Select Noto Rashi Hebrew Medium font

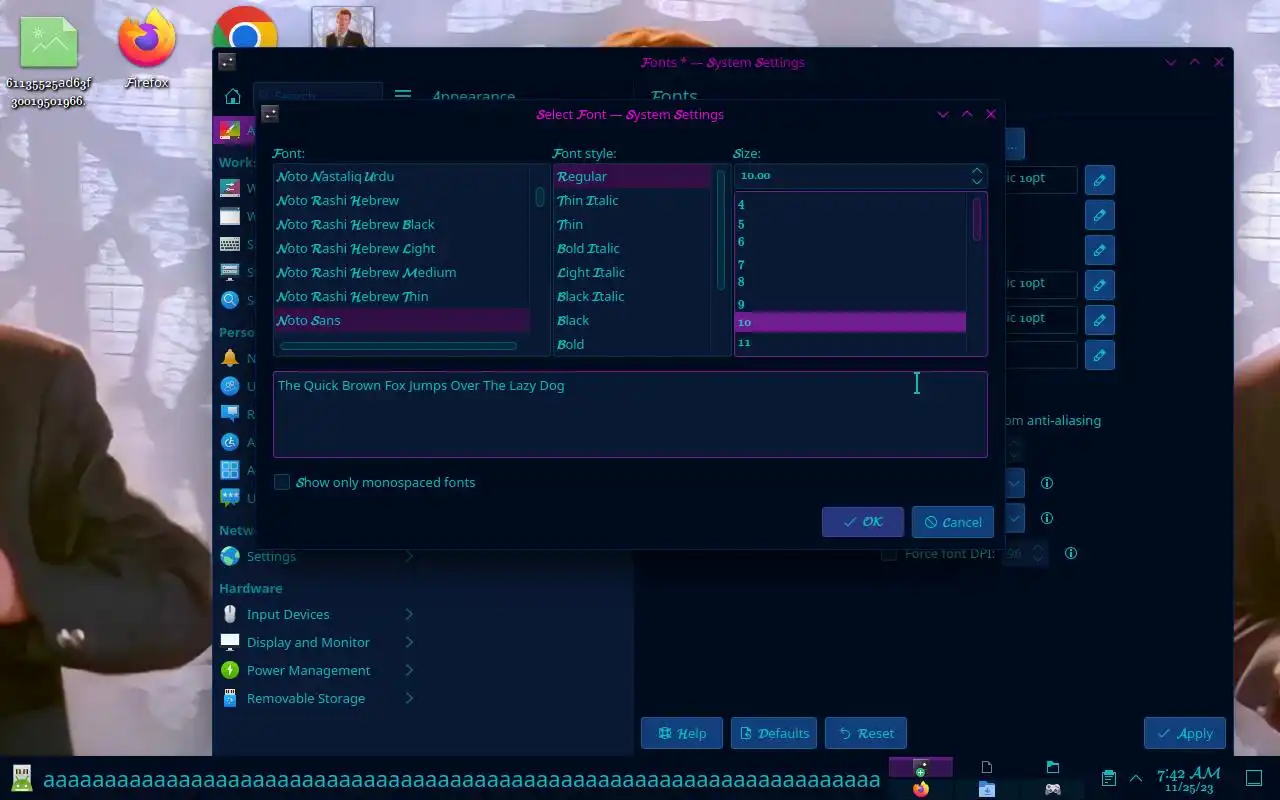click(x=402, y=272)
